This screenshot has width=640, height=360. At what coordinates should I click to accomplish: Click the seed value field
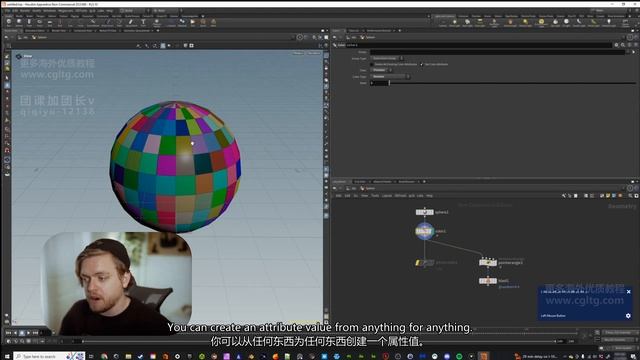coord(380,83)
